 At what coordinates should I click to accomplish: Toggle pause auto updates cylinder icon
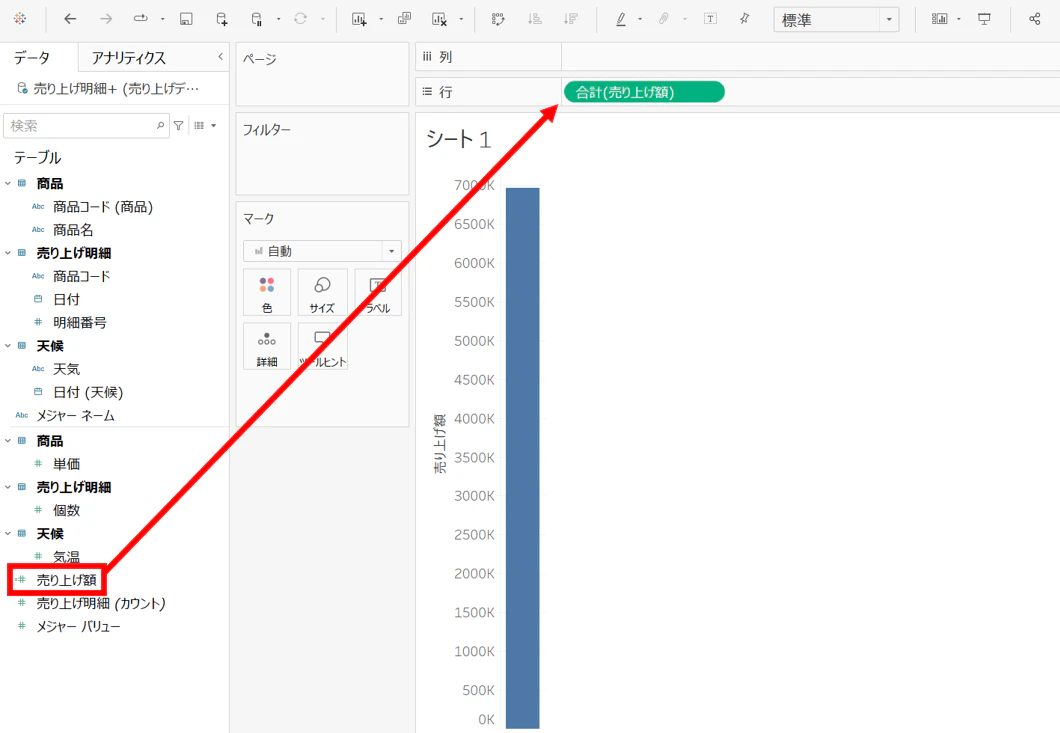256,19
